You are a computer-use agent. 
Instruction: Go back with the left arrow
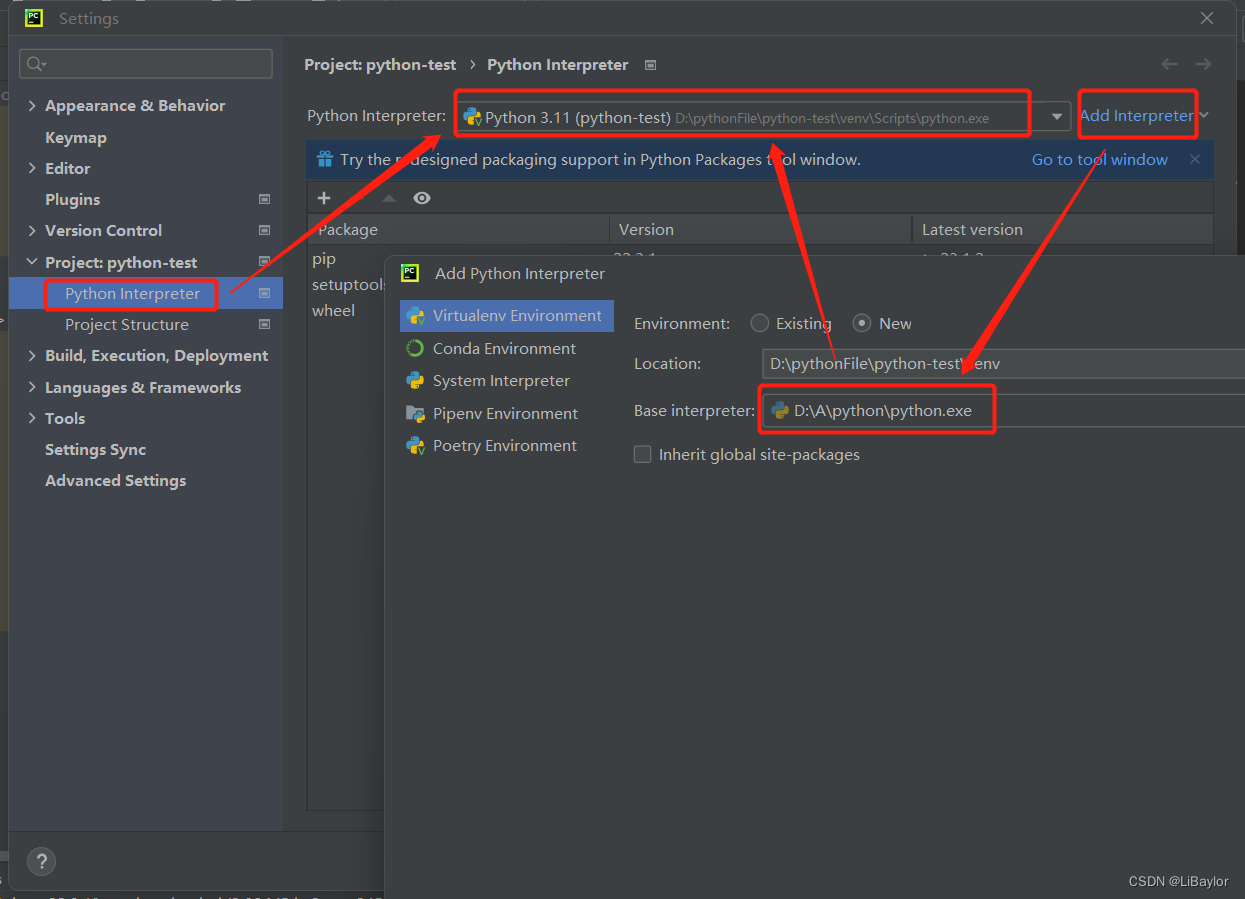click(x=1169, y=64)
